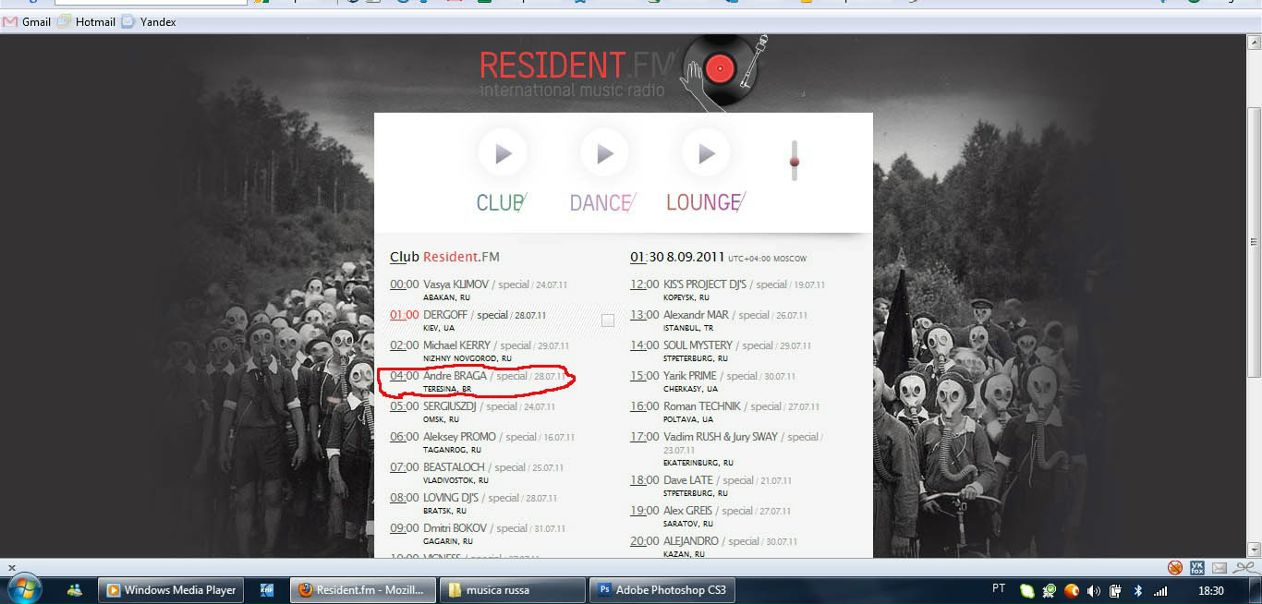Open the Yandex bookmark
1262x604 pixels.
[149, 22]
